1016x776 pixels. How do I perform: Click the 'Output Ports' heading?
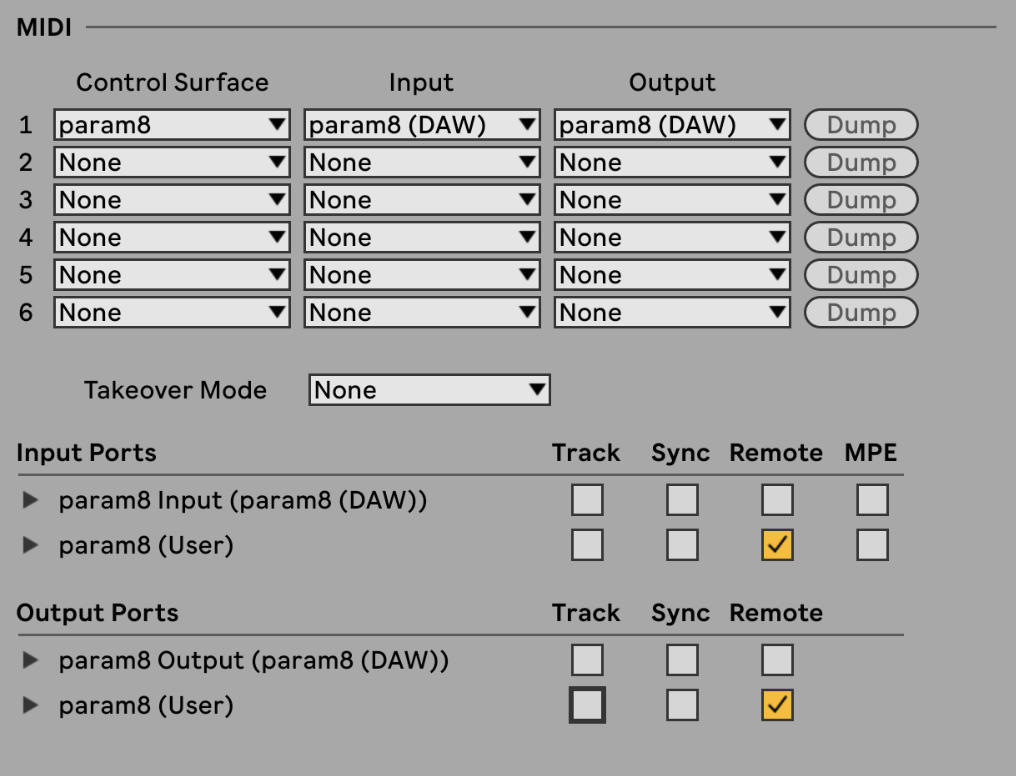coord(97,612)
